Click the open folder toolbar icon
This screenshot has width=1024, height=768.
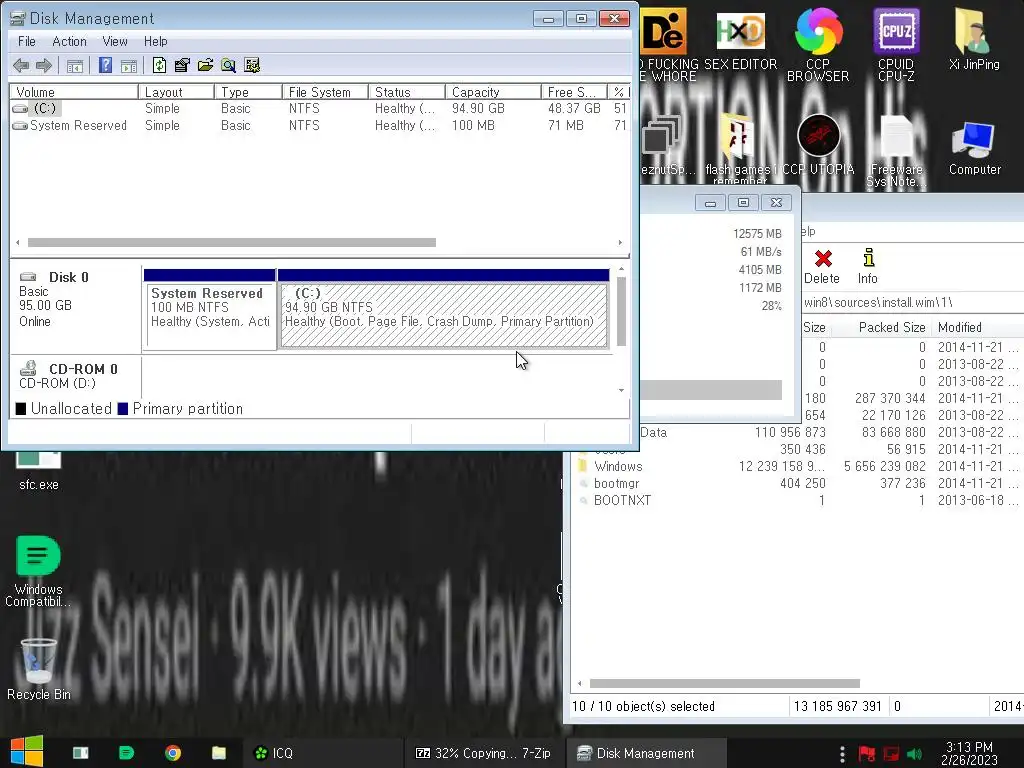[205, 65]
